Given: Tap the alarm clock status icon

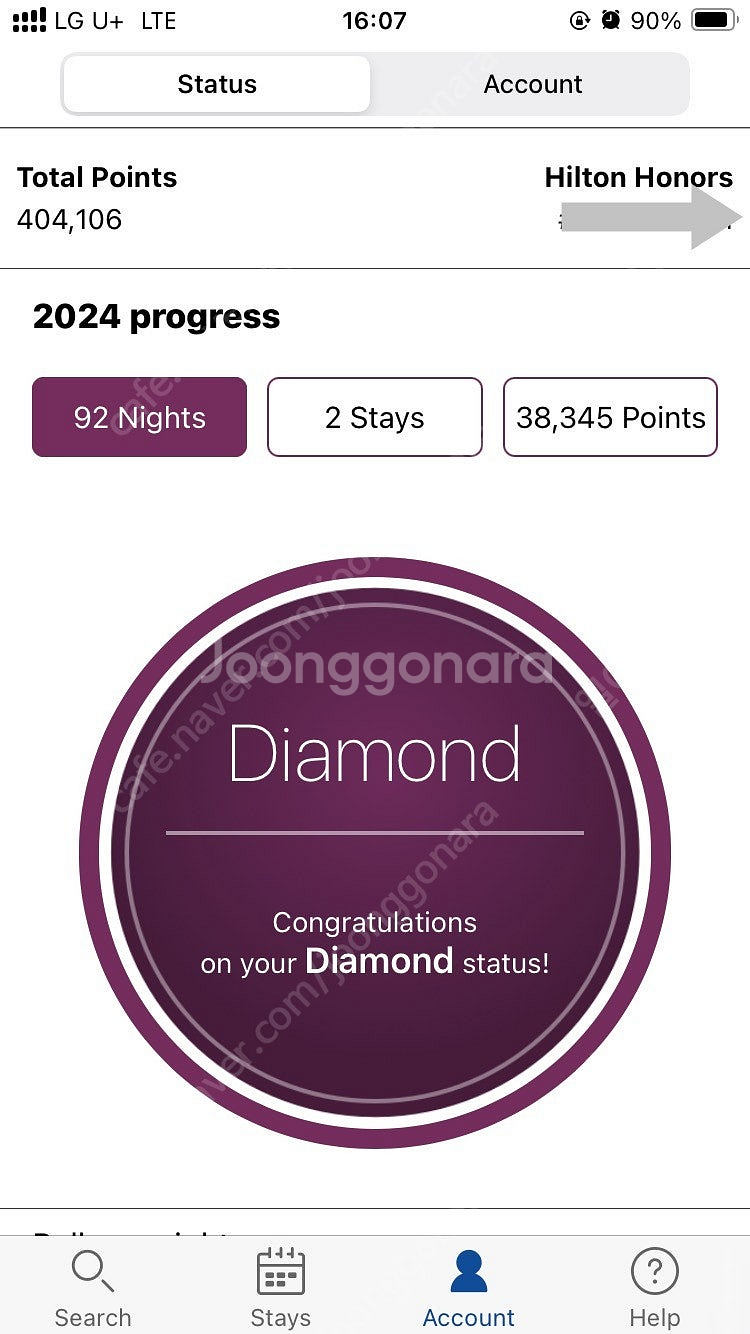Looking at the screenshot, I should [x=610, y=20].
